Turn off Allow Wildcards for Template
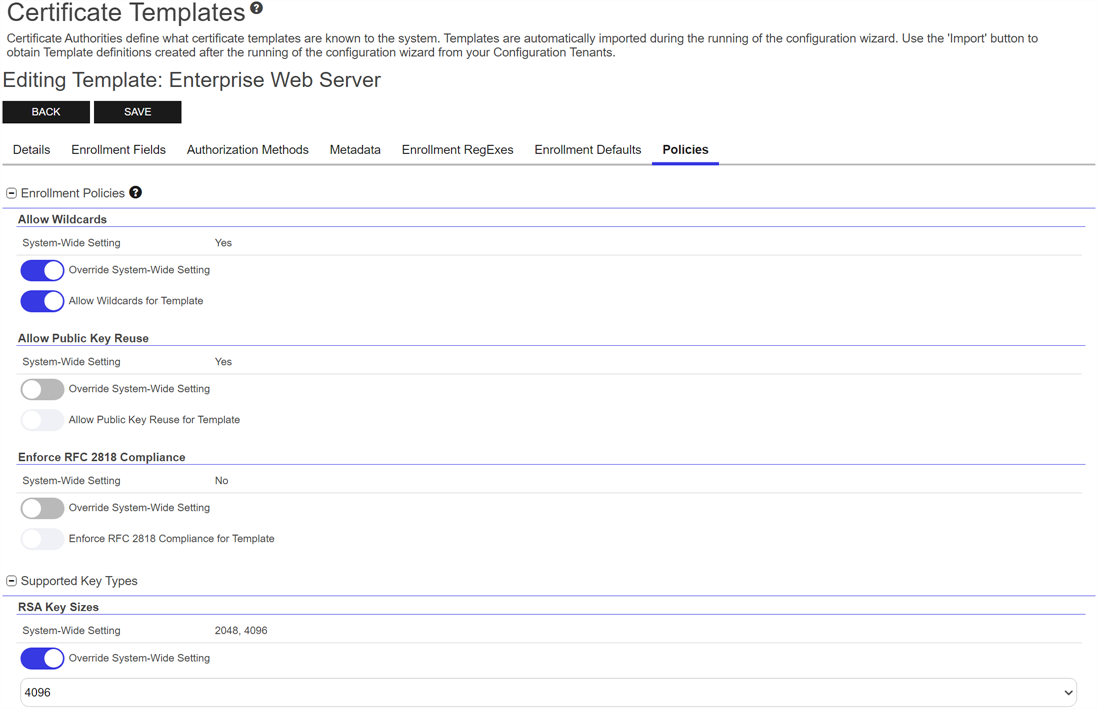1097x709 pixels. [42, 301]
